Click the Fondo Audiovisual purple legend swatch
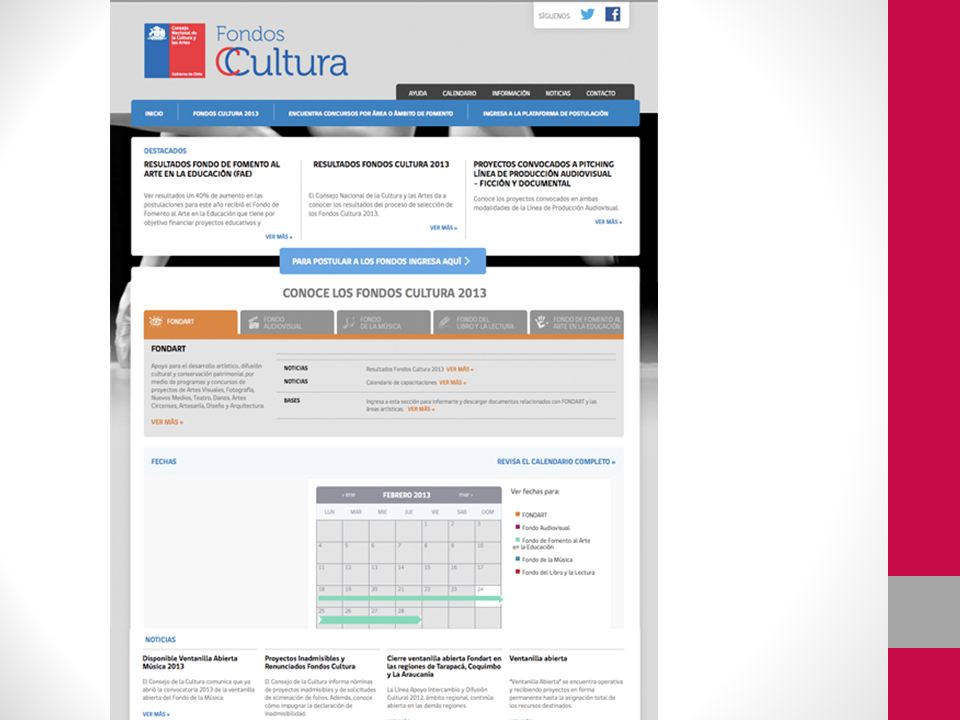Viewport: 960px width, 720px height. coord(517,527)
